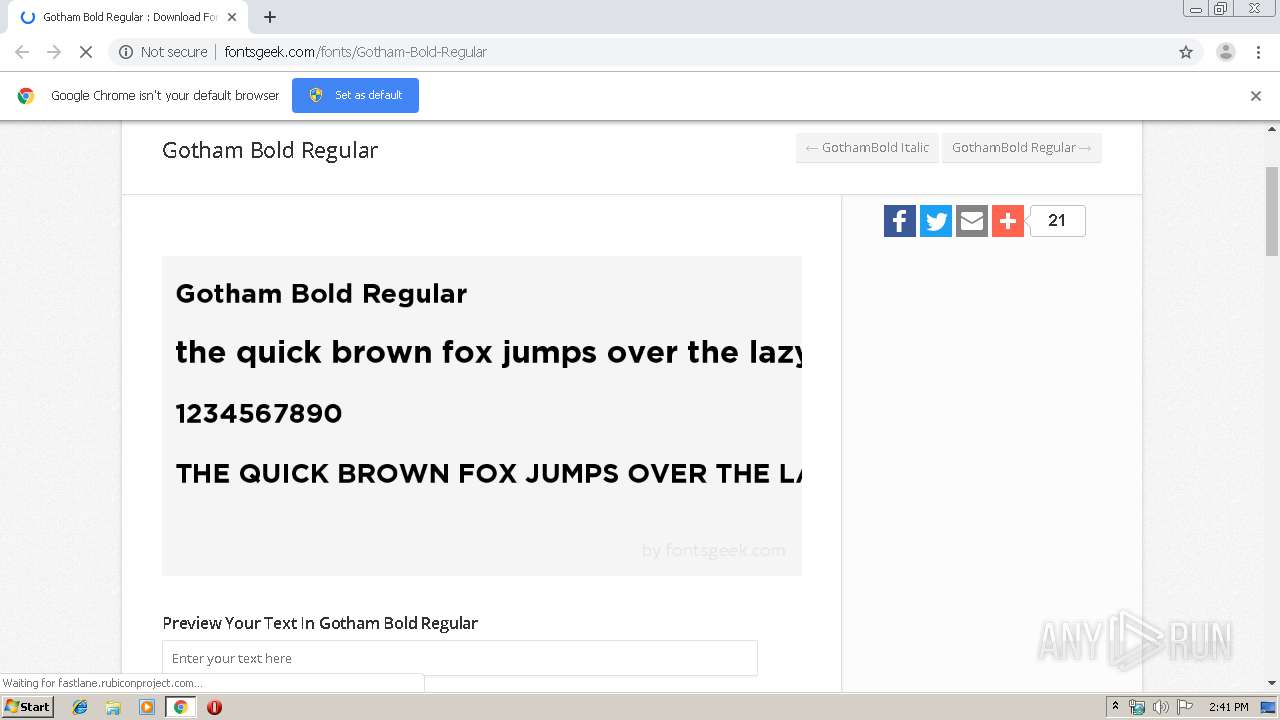
Task: View site information Not secure icon
Action: pyautogui.click(x=126, y=52)
